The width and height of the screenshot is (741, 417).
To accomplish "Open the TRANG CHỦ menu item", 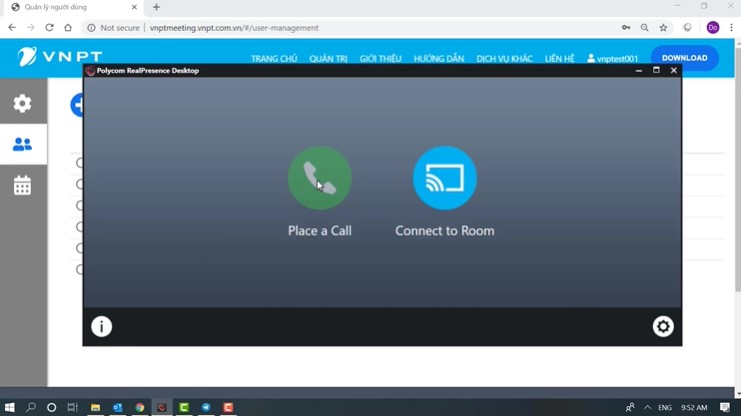I will point(274,59).
